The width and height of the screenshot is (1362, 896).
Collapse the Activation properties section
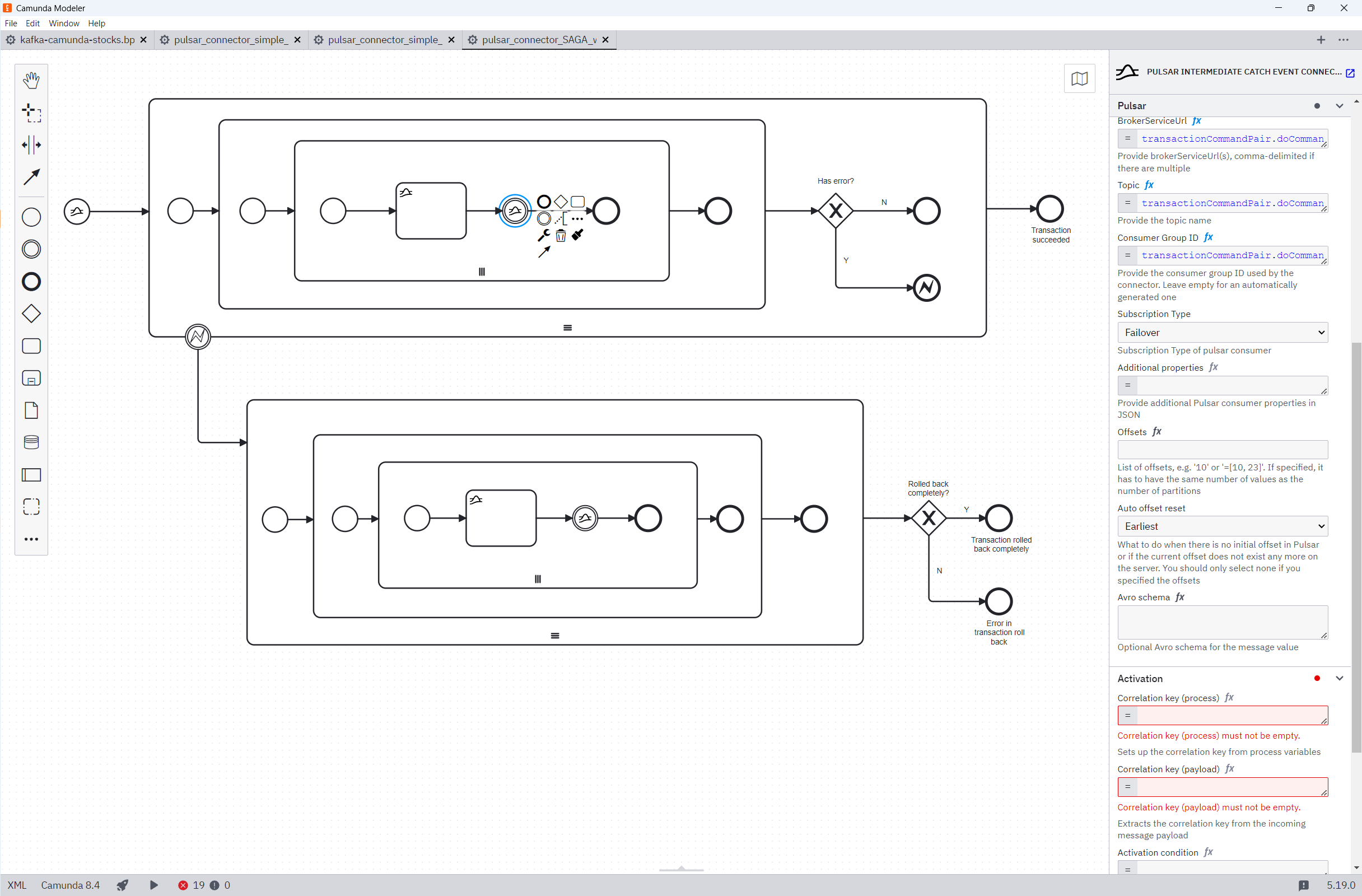click(1339, 678)
